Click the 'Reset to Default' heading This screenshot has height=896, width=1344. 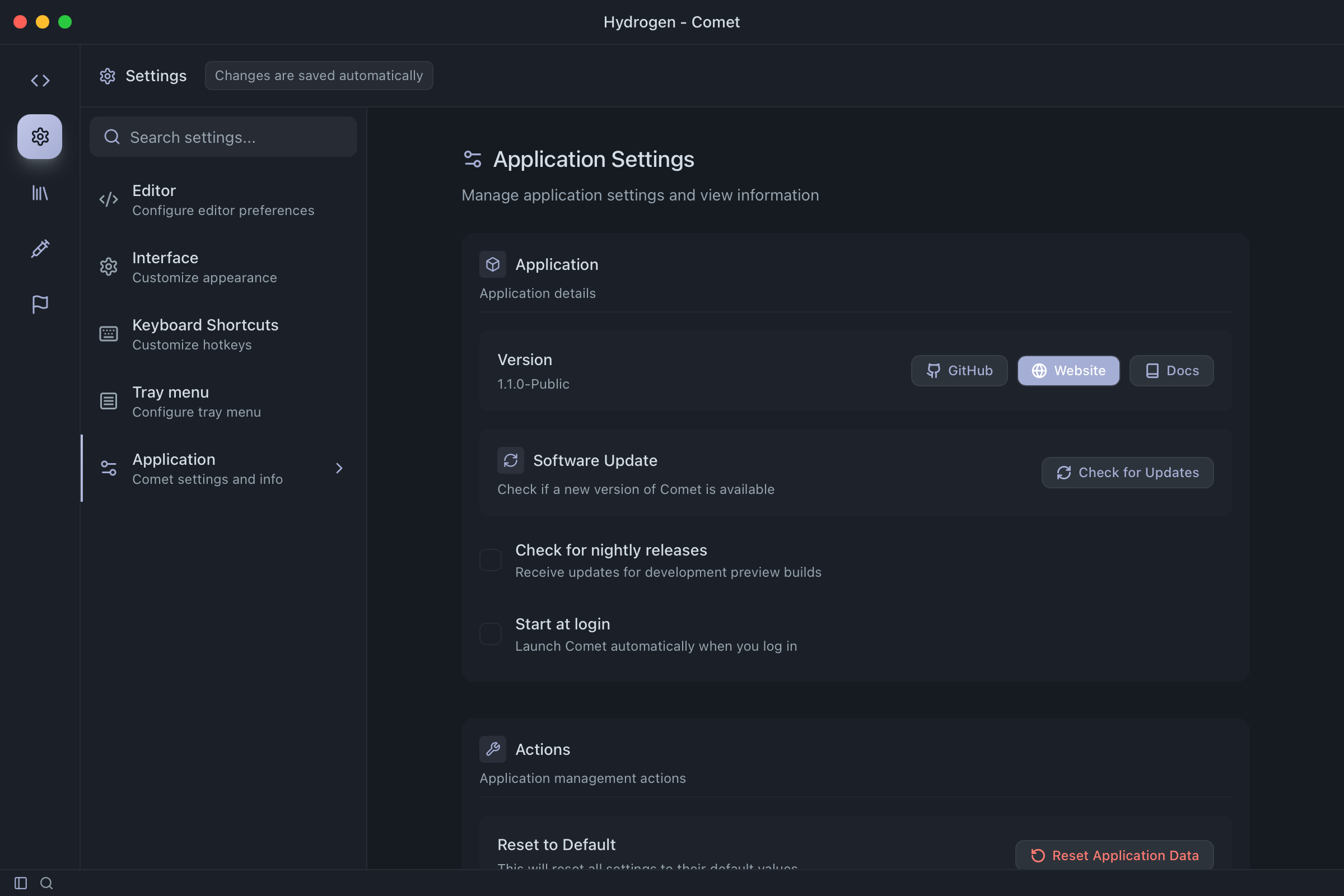coord(556,844)
